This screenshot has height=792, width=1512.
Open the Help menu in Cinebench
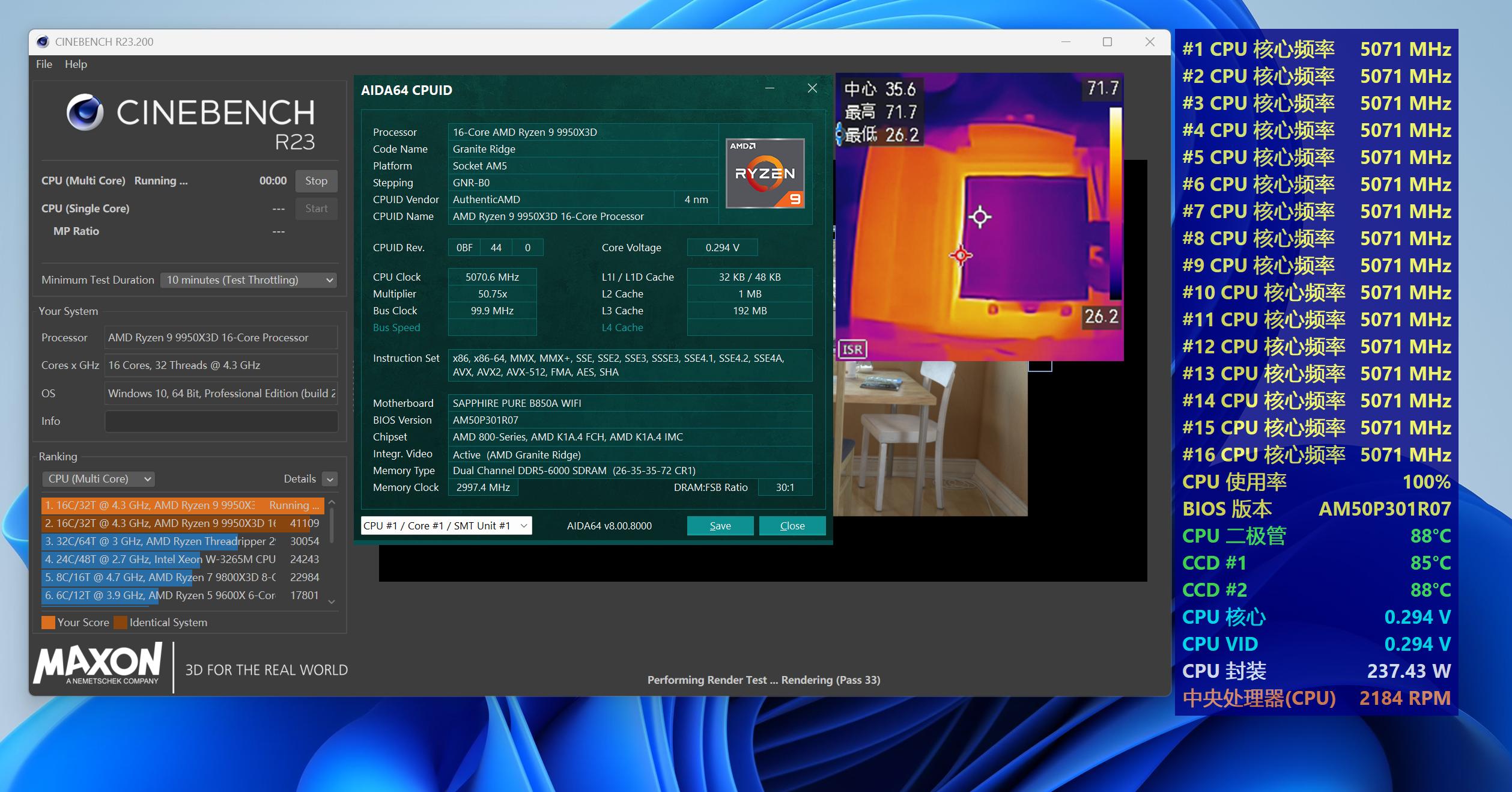[76, 64]
